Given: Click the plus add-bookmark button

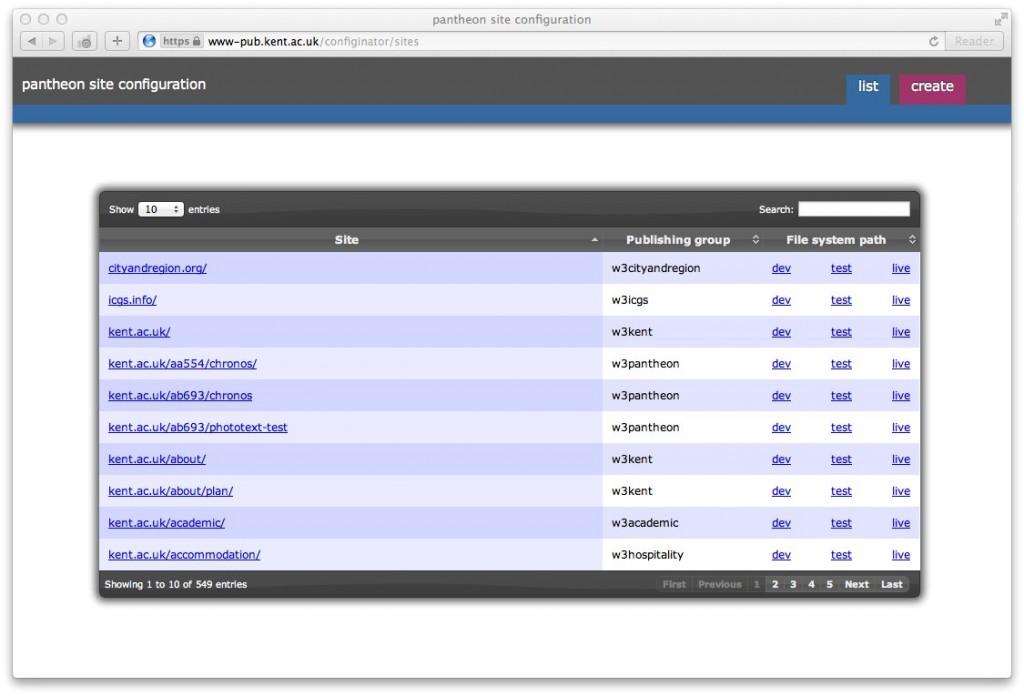Looking at the screenshot, I should [x=117, y=41].
